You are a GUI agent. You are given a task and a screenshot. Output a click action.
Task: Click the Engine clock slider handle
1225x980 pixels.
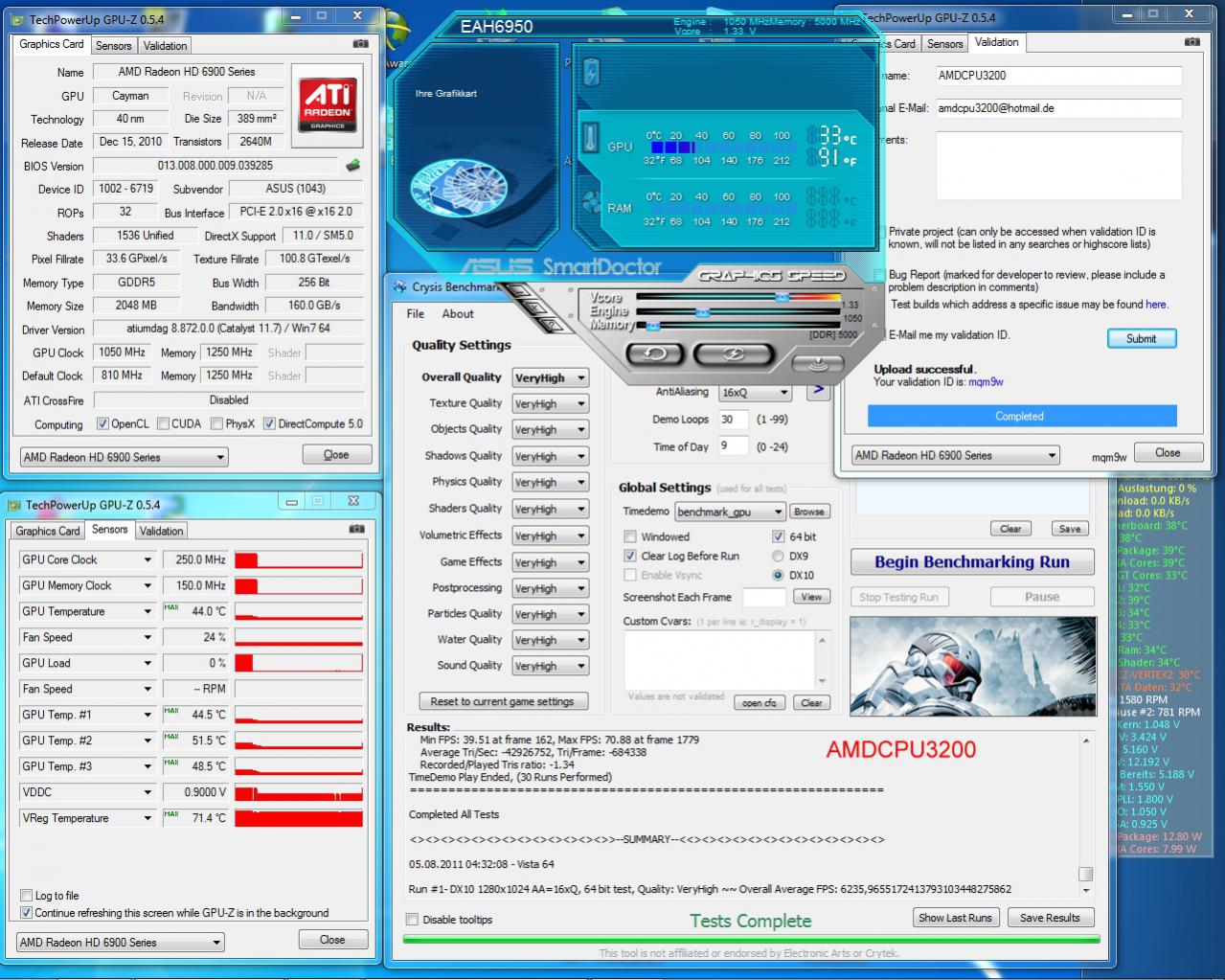tap(702, 312)
